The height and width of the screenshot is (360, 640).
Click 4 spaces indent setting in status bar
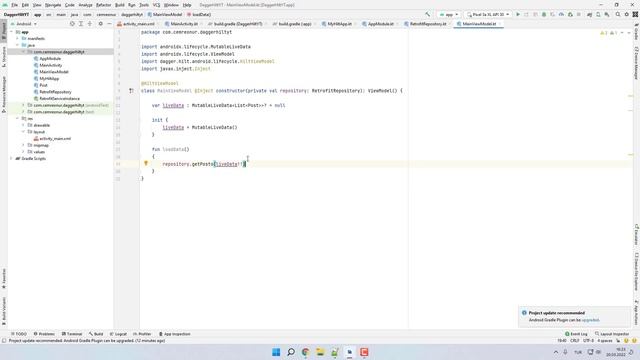click(x=605, y=340)
